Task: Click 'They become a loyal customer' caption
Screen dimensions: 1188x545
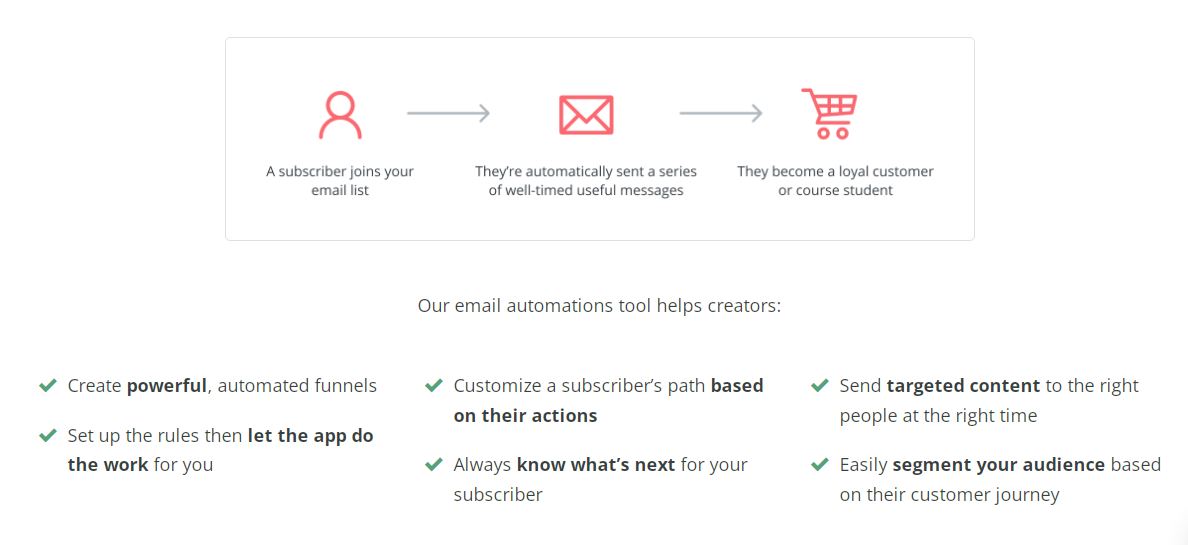Action: point(836,180)
